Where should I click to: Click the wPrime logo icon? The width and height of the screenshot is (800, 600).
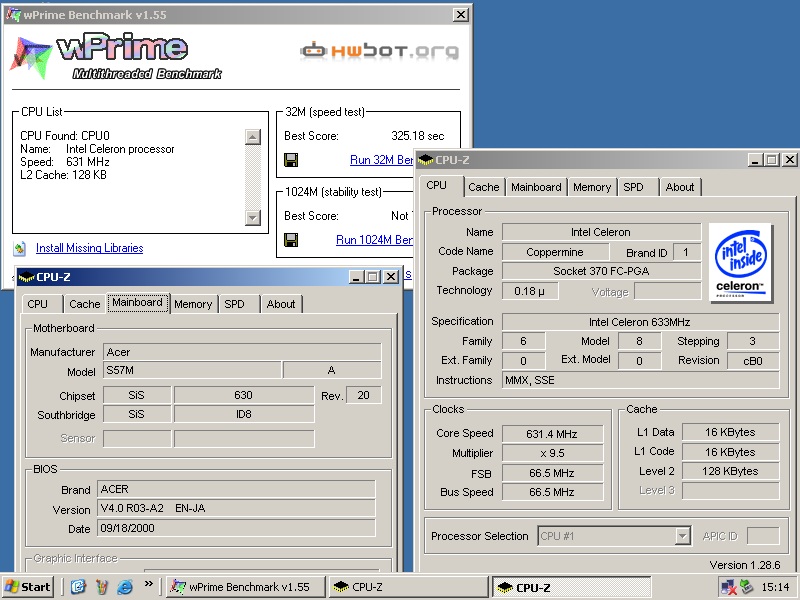[x=31, y=57]
